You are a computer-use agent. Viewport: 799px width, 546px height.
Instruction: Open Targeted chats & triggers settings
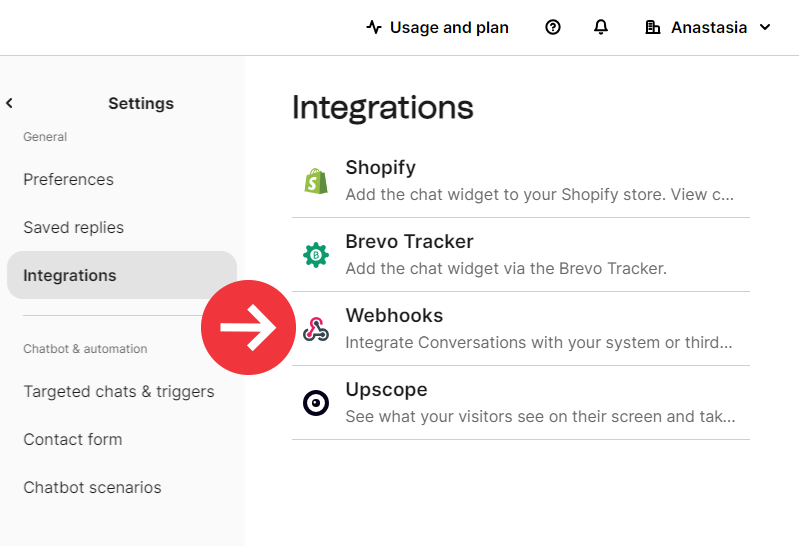tap(119, 392)
